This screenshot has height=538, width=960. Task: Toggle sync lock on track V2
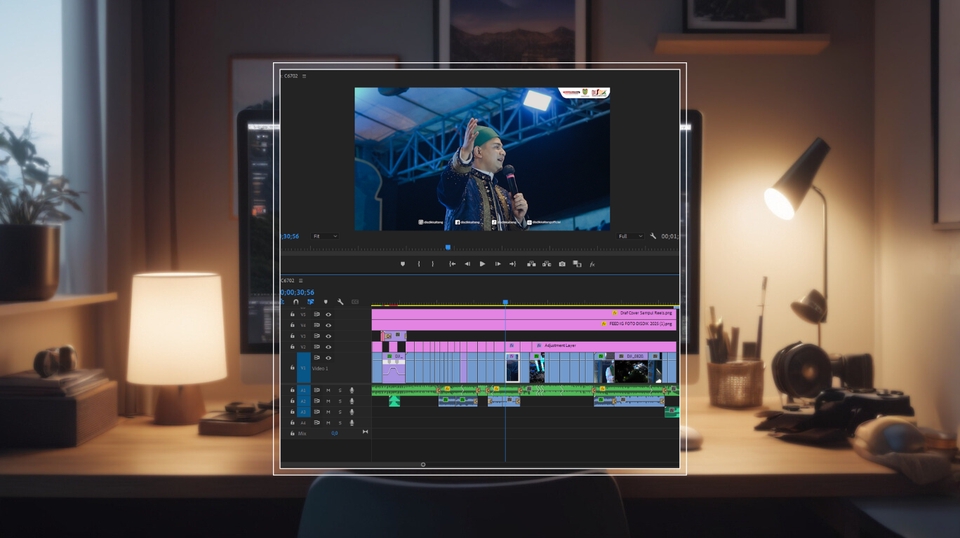click(317, 347)
